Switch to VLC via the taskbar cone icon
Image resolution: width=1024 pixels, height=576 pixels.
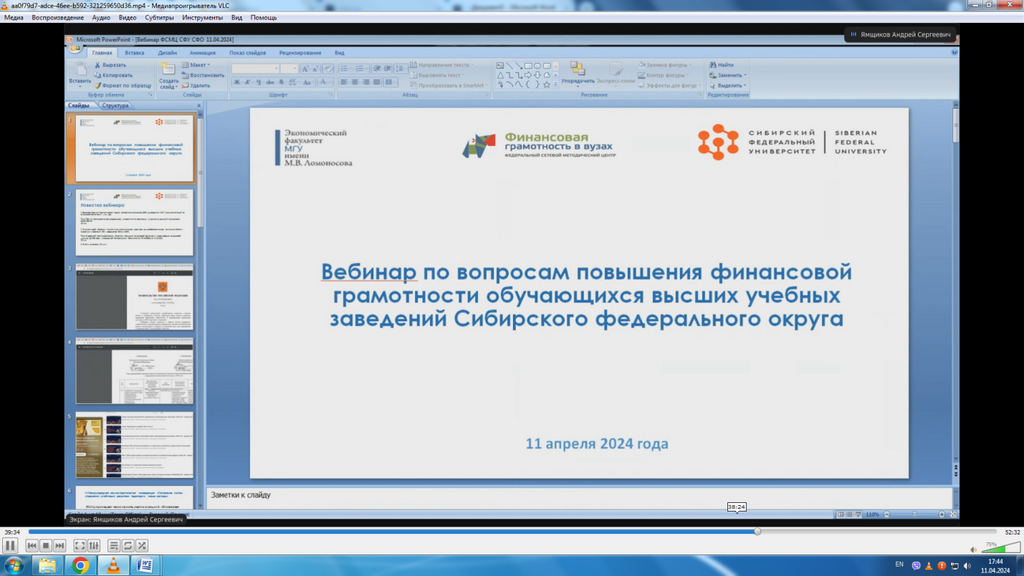pos(113,565)
